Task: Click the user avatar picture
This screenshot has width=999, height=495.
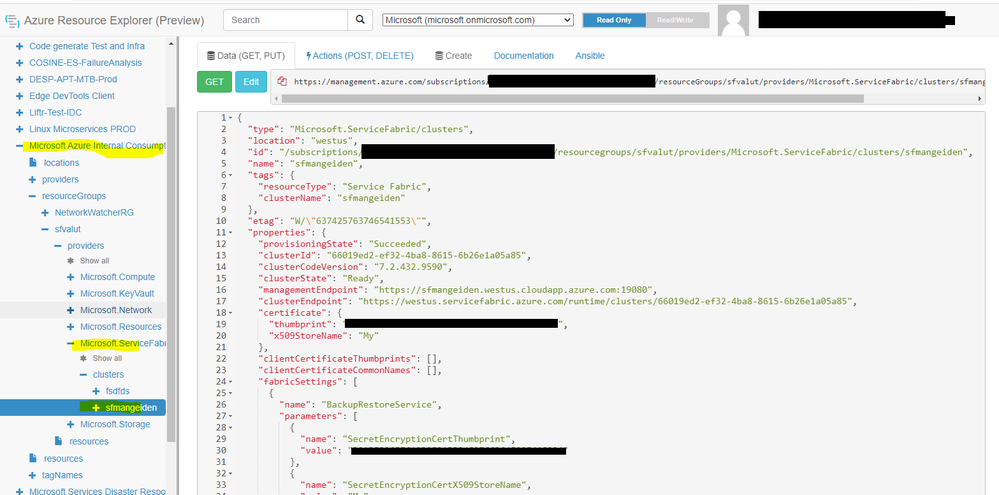Action: tap(733, 20)
